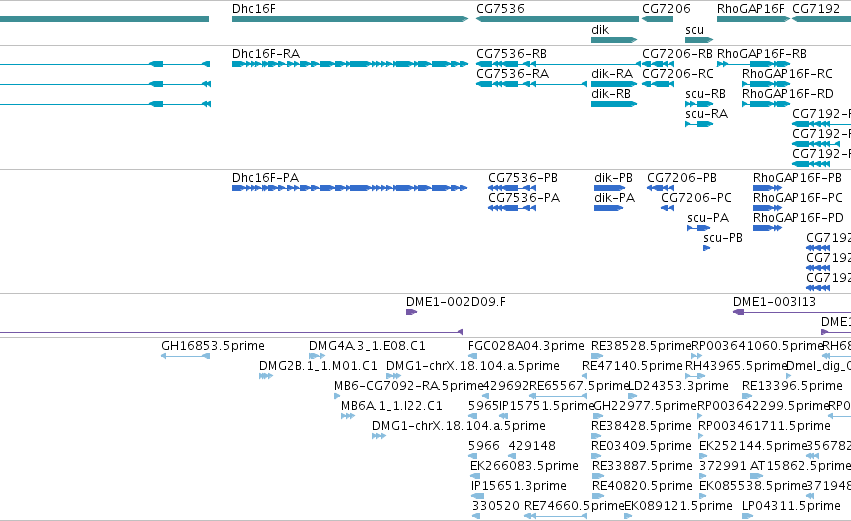The height and width of the screenshot is (521, 851).
Task: Click the CG7536 gene bar
Action: [x=557, y=19]
